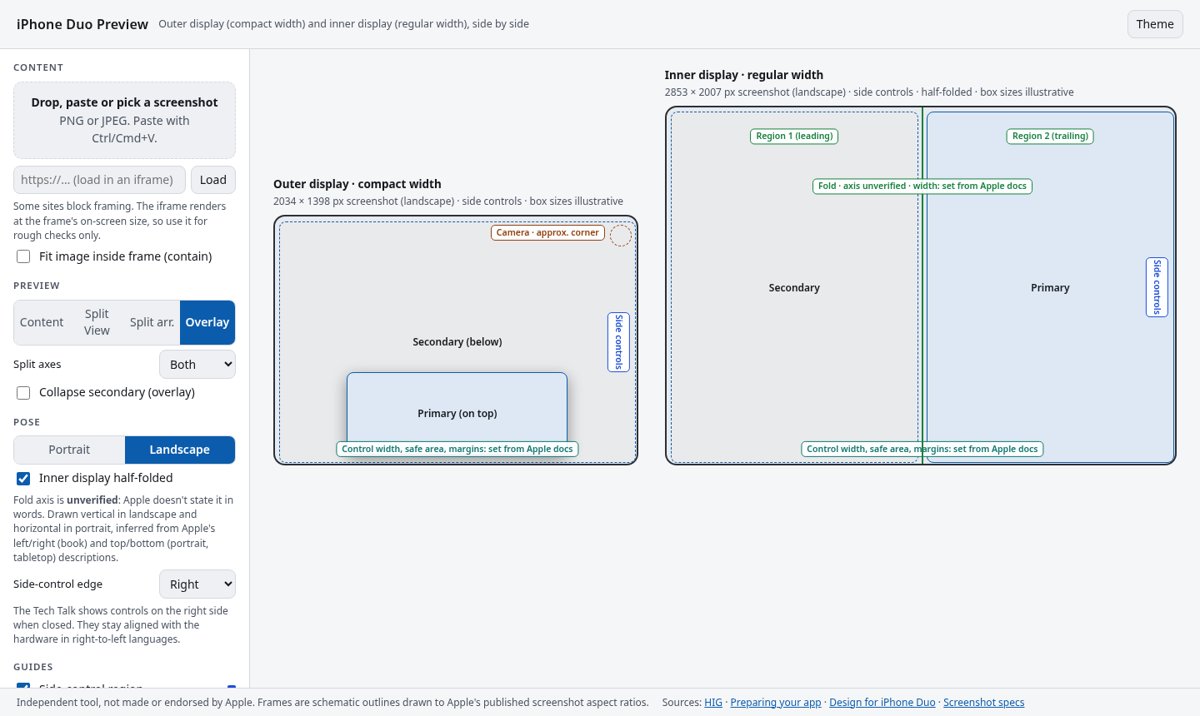Click Side controls tag on outer display
This screenshot has height=716, width=1200.
point(619,342)
